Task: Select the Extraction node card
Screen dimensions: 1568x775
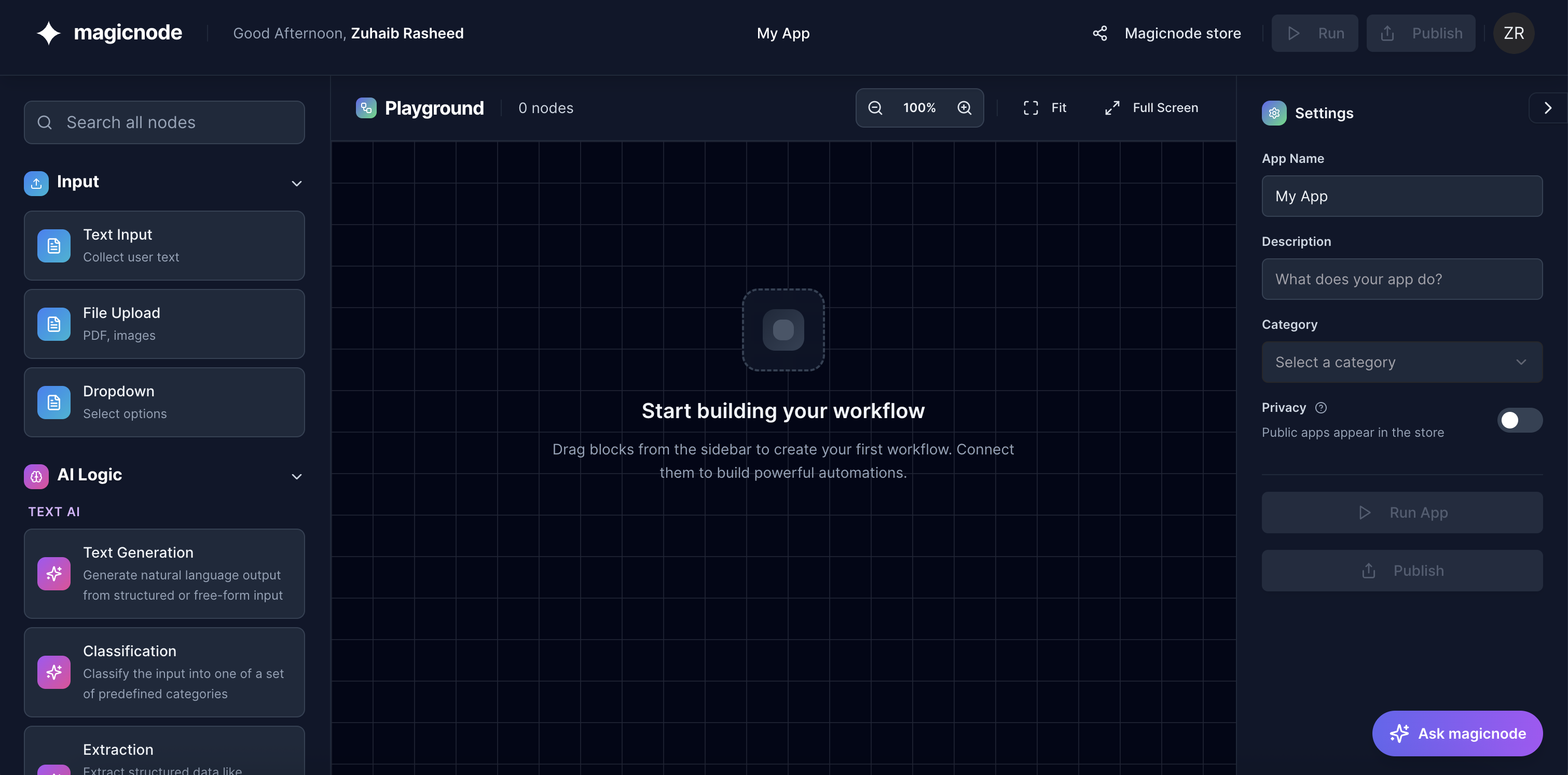Action: pos(164,751)
